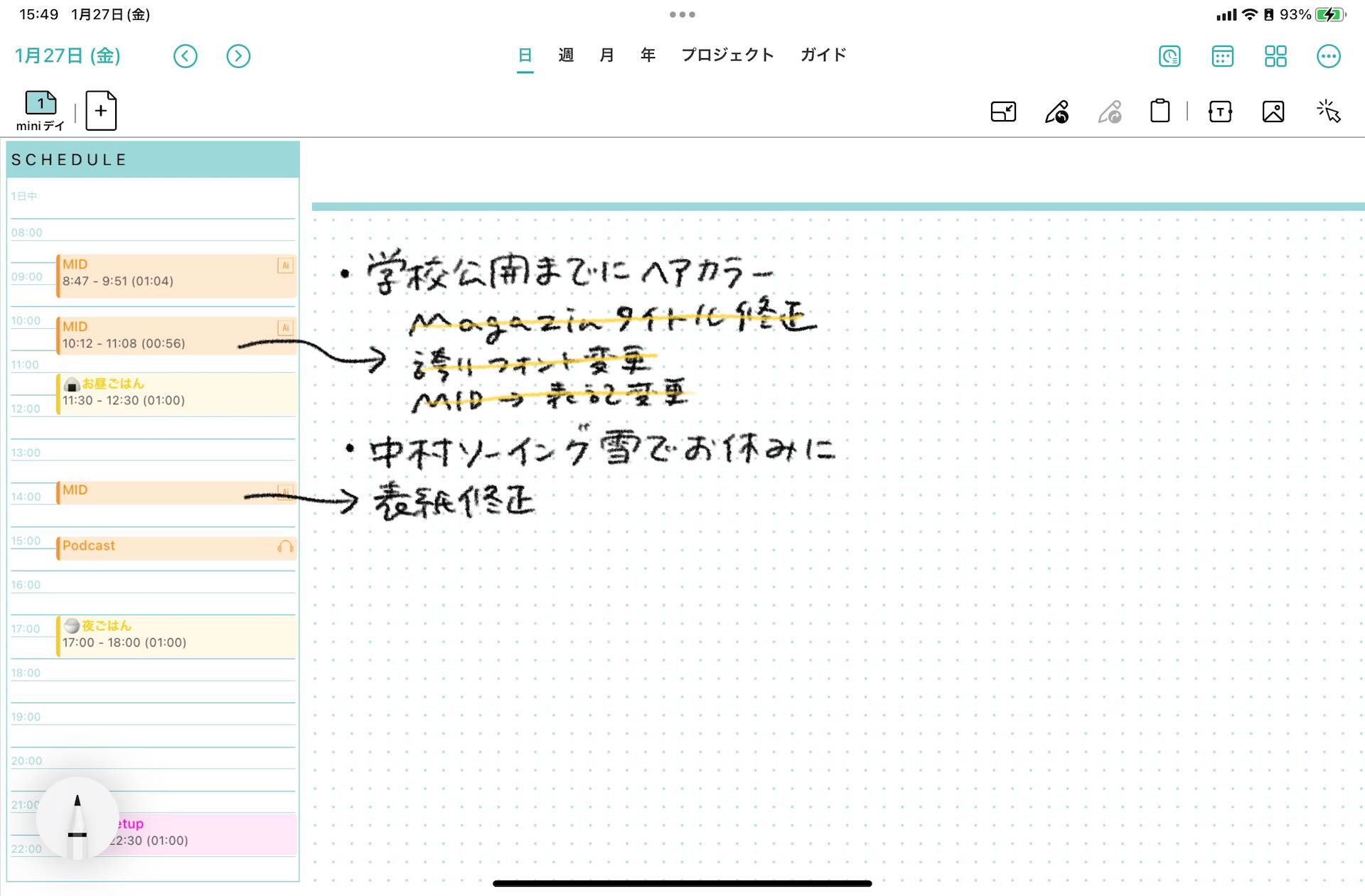Switch to the 週 weekly view tab
Screen dimensions: 1365x896
click(x=565, y=55)
